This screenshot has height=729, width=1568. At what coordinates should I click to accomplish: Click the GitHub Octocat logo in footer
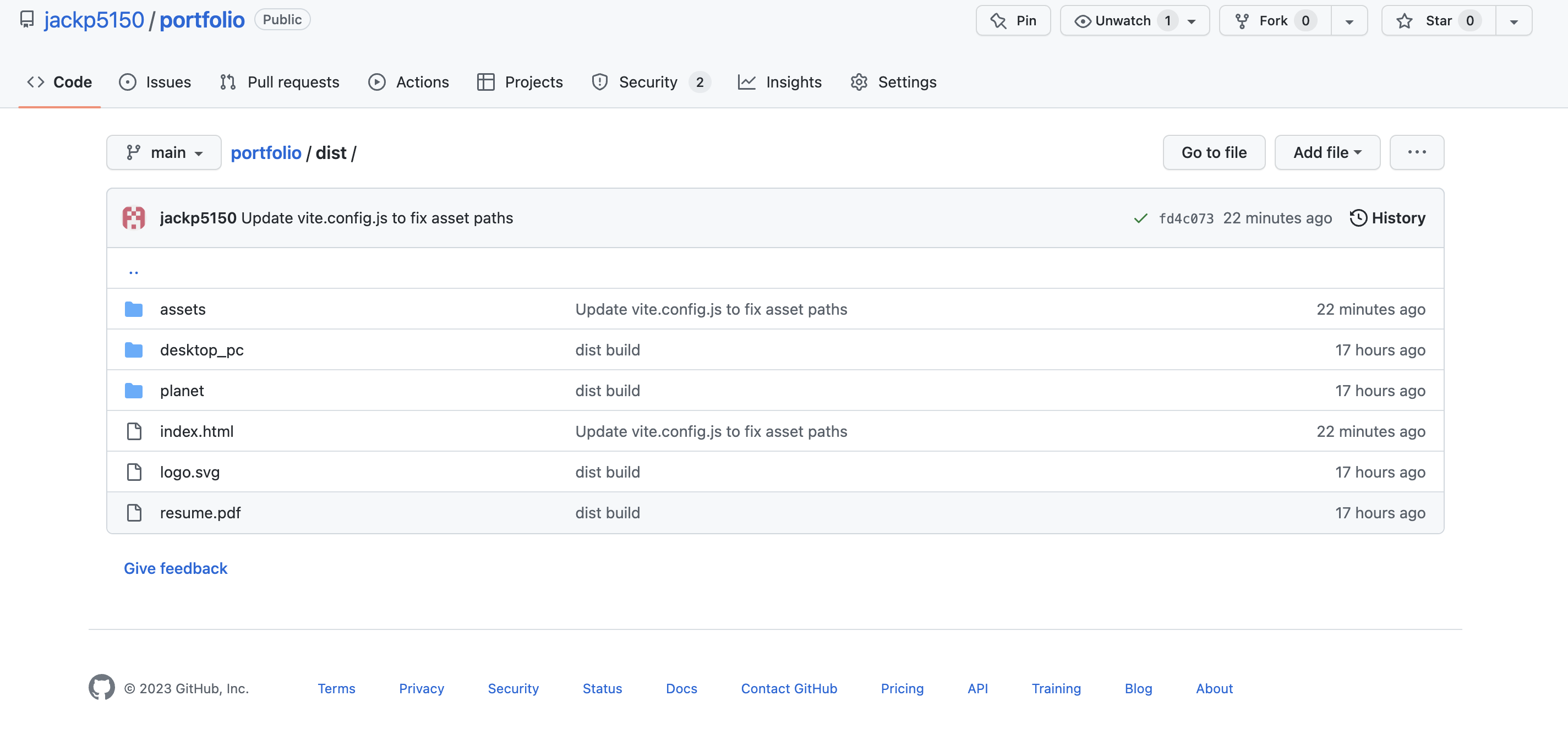pyautogui.click(x=102, y=687)
